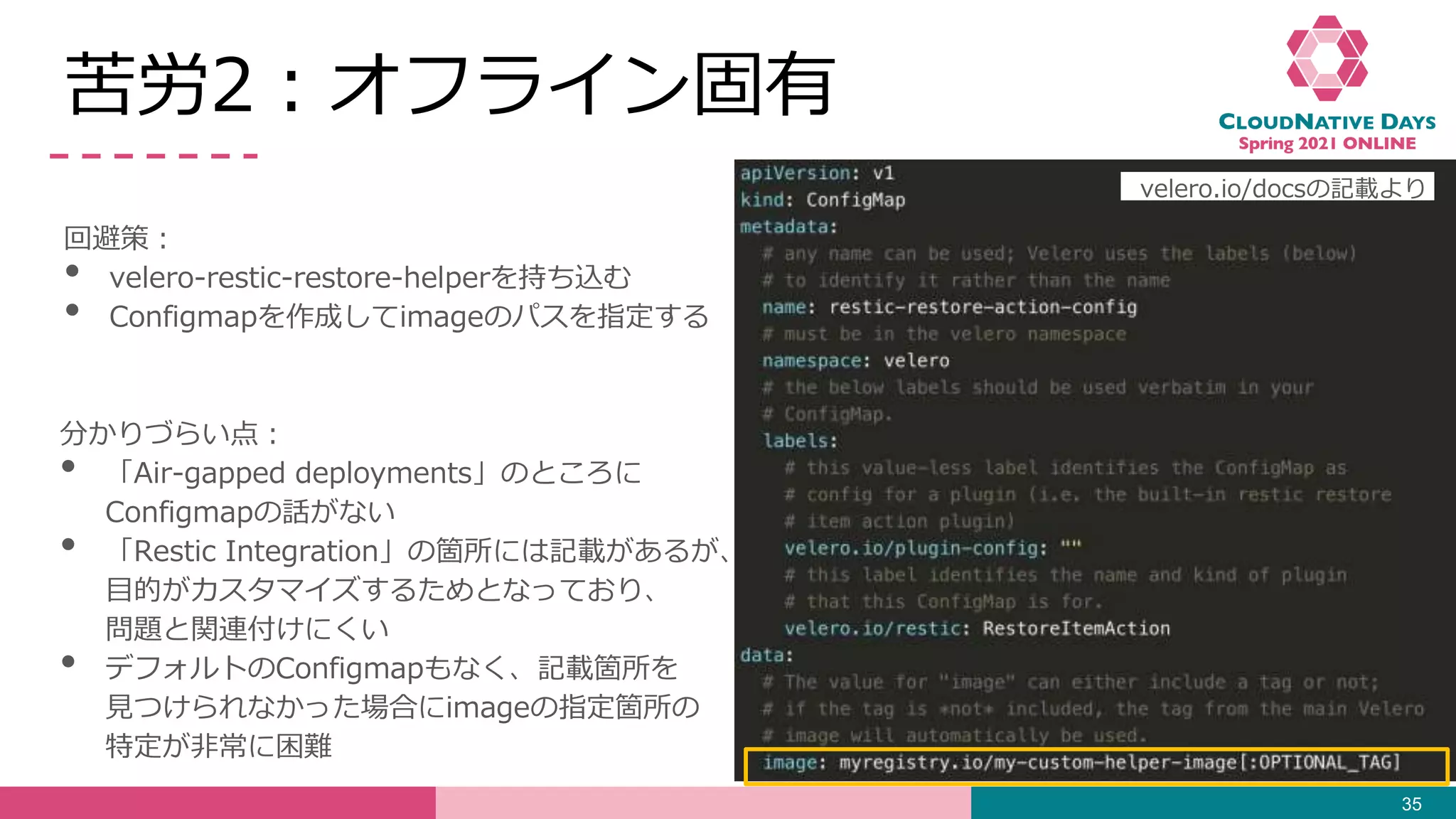The height and width of the screenshot is (819, 1456).
Task: Click 'velero.io/plugin-config: ""' line
Action: click(933, 548)
